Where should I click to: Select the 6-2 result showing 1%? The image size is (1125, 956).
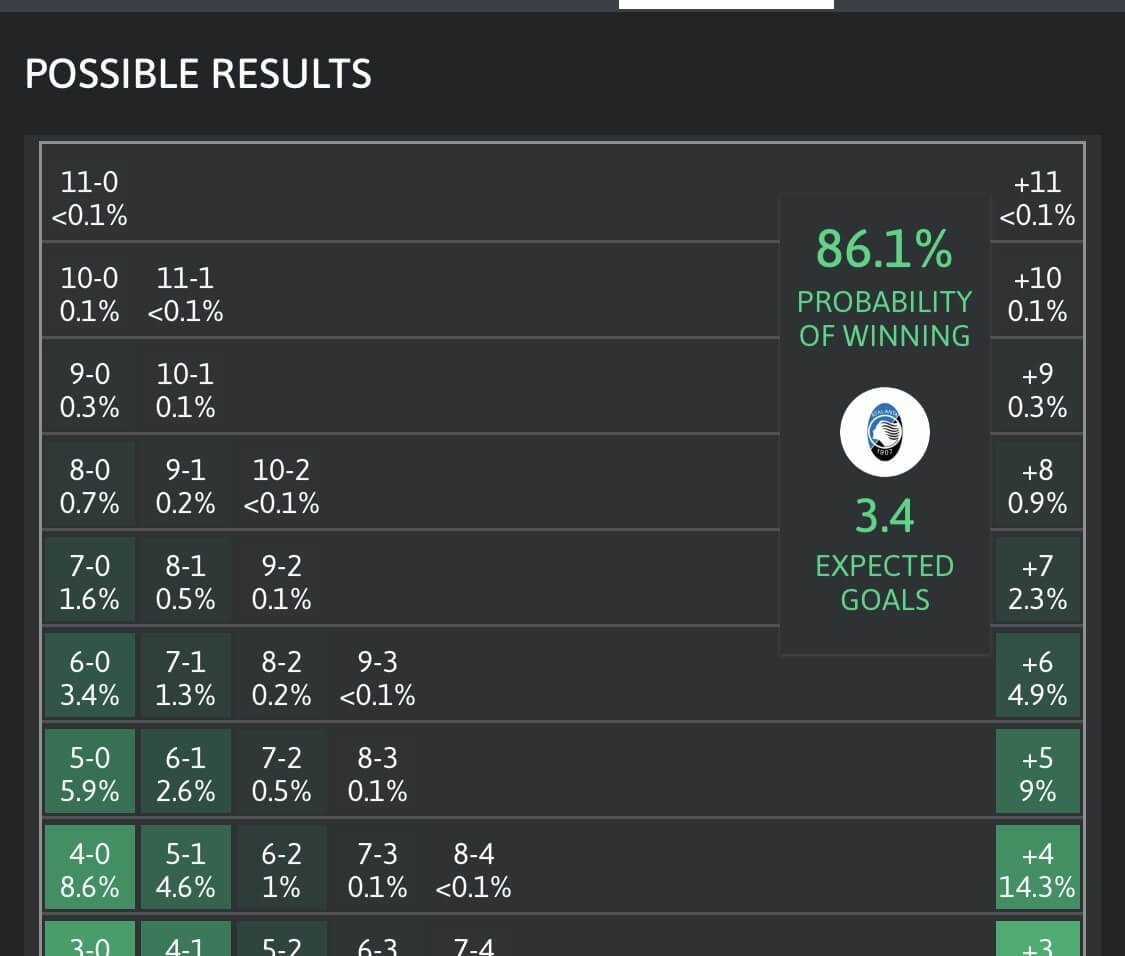coord(280,869)
